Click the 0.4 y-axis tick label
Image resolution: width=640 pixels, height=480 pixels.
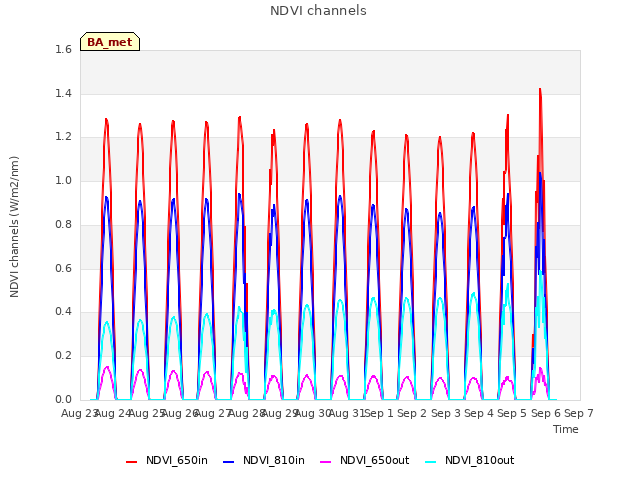click(63, 311)
